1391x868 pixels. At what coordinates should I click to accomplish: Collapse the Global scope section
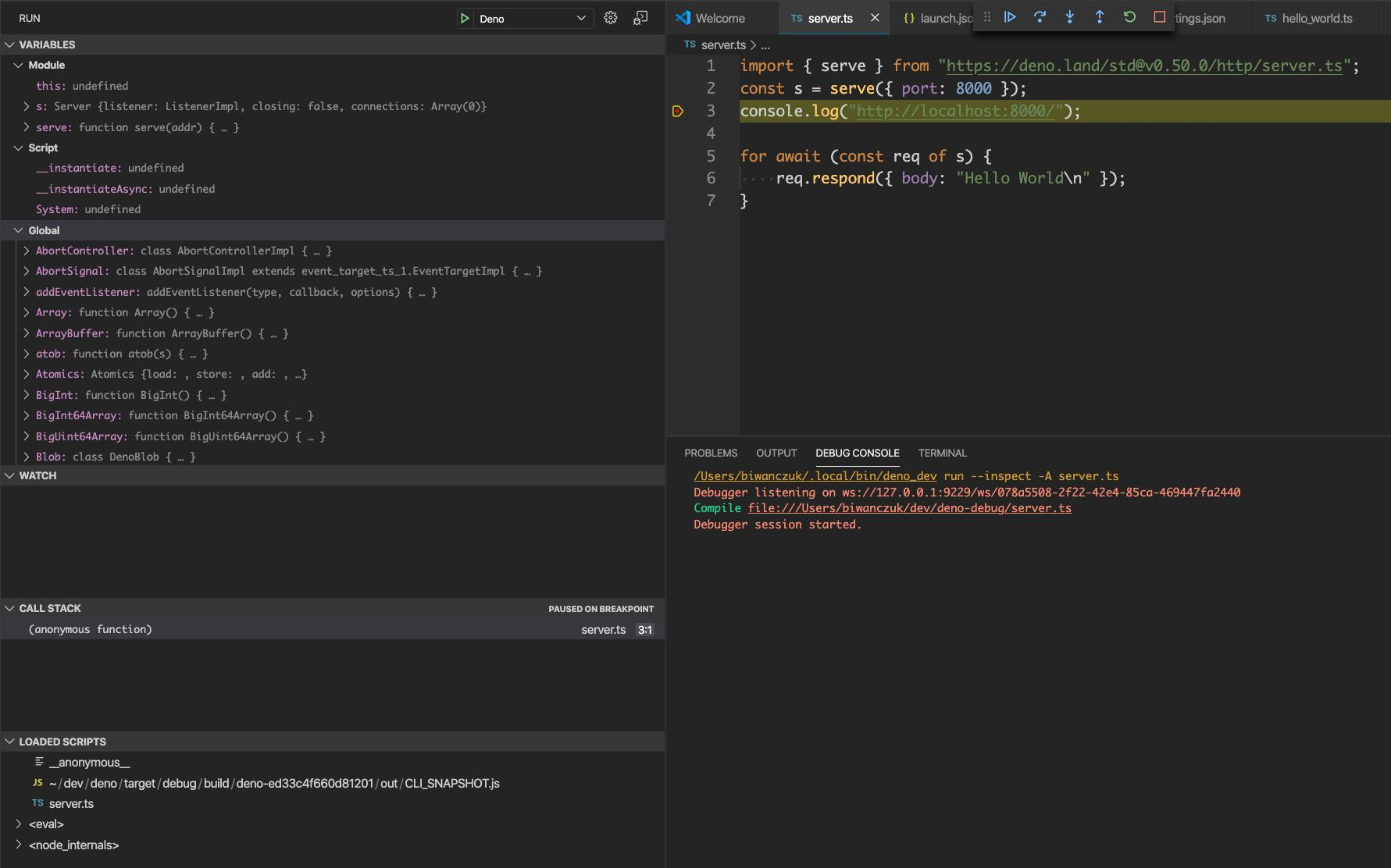[x=19, y=230]
